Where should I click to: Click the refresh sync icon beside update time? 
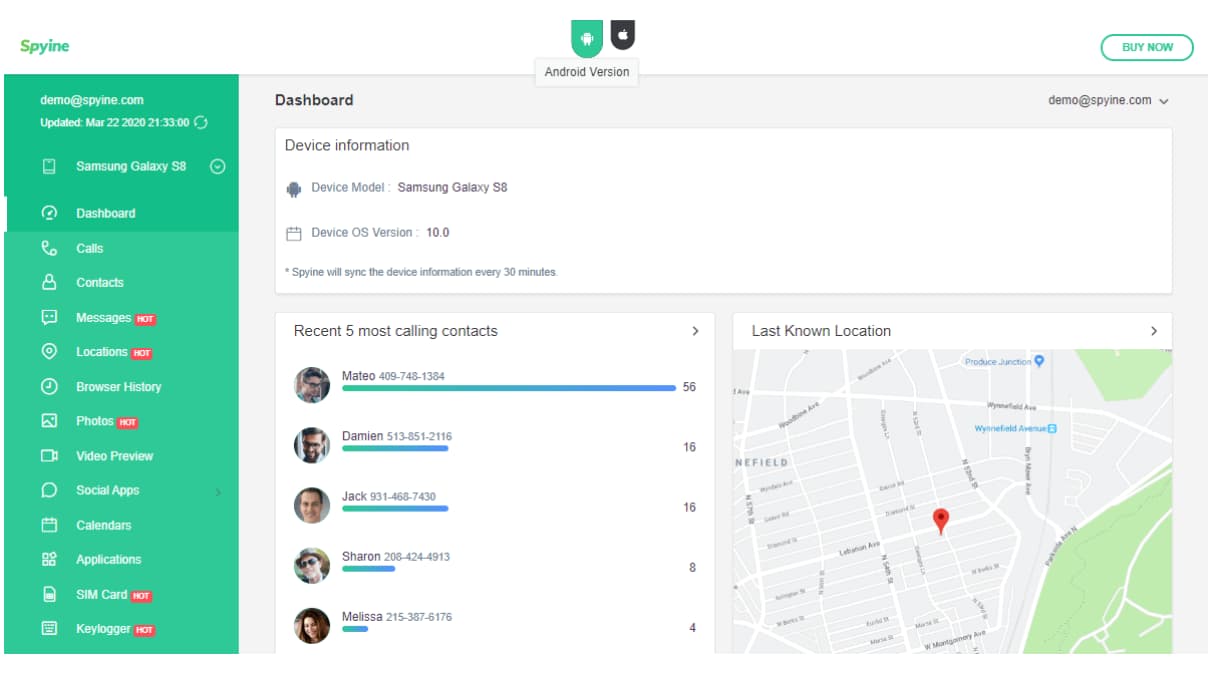point(201,122)
